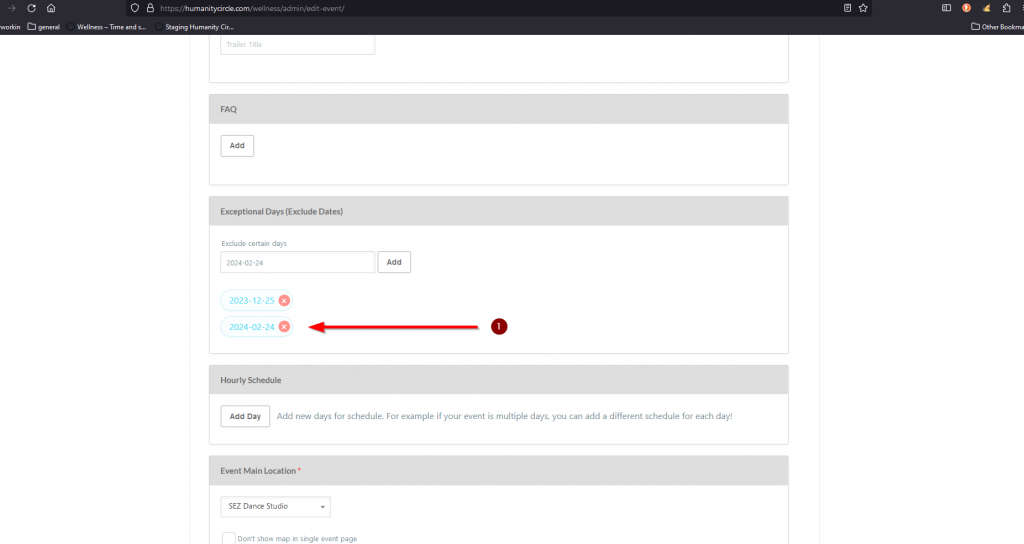Open the browser extensions puzzle icon
1024x544 pixels.
click(x=1005, y=8)
